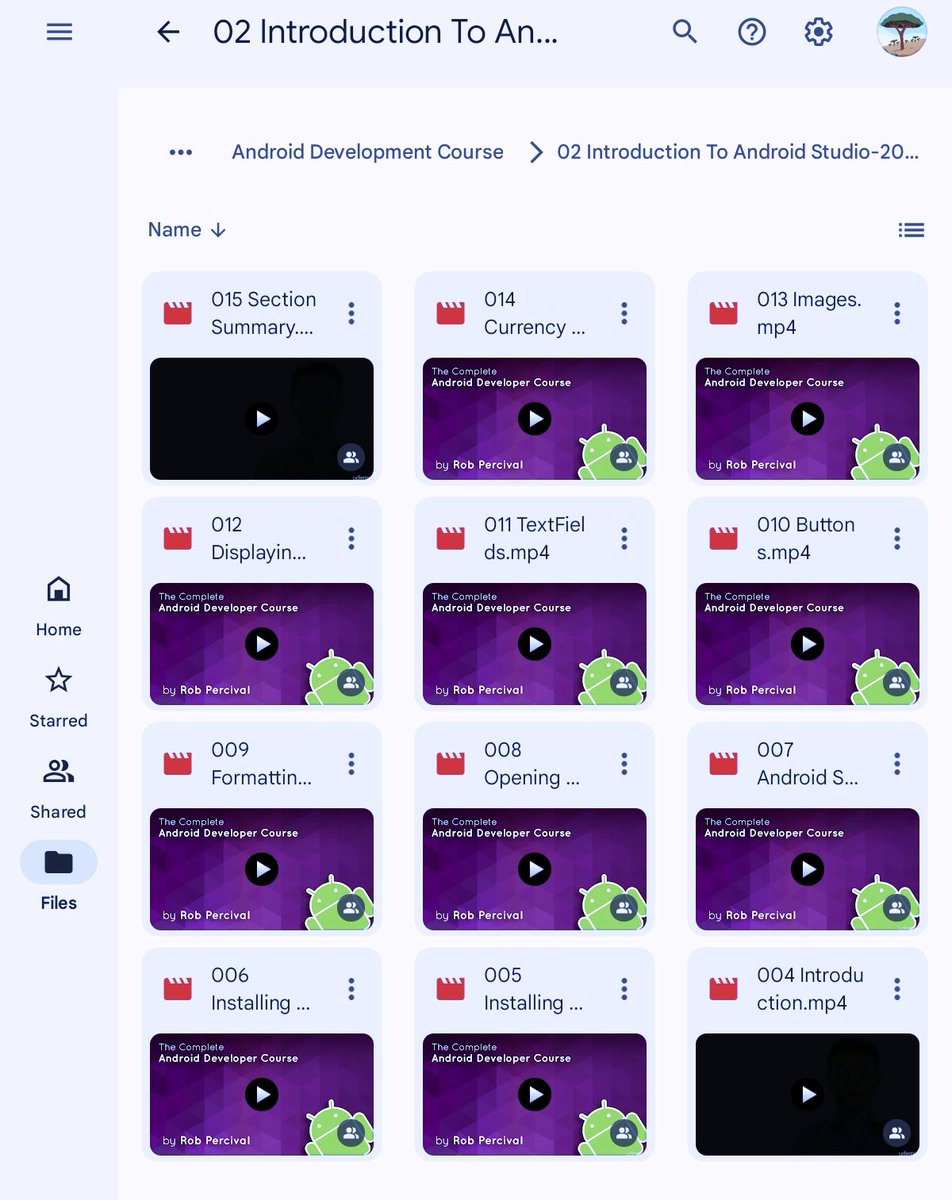952x1200 pixels.
Task: Select the 02 Introduction To Android Studio breadcrumb
Action: tap(738, 152)
